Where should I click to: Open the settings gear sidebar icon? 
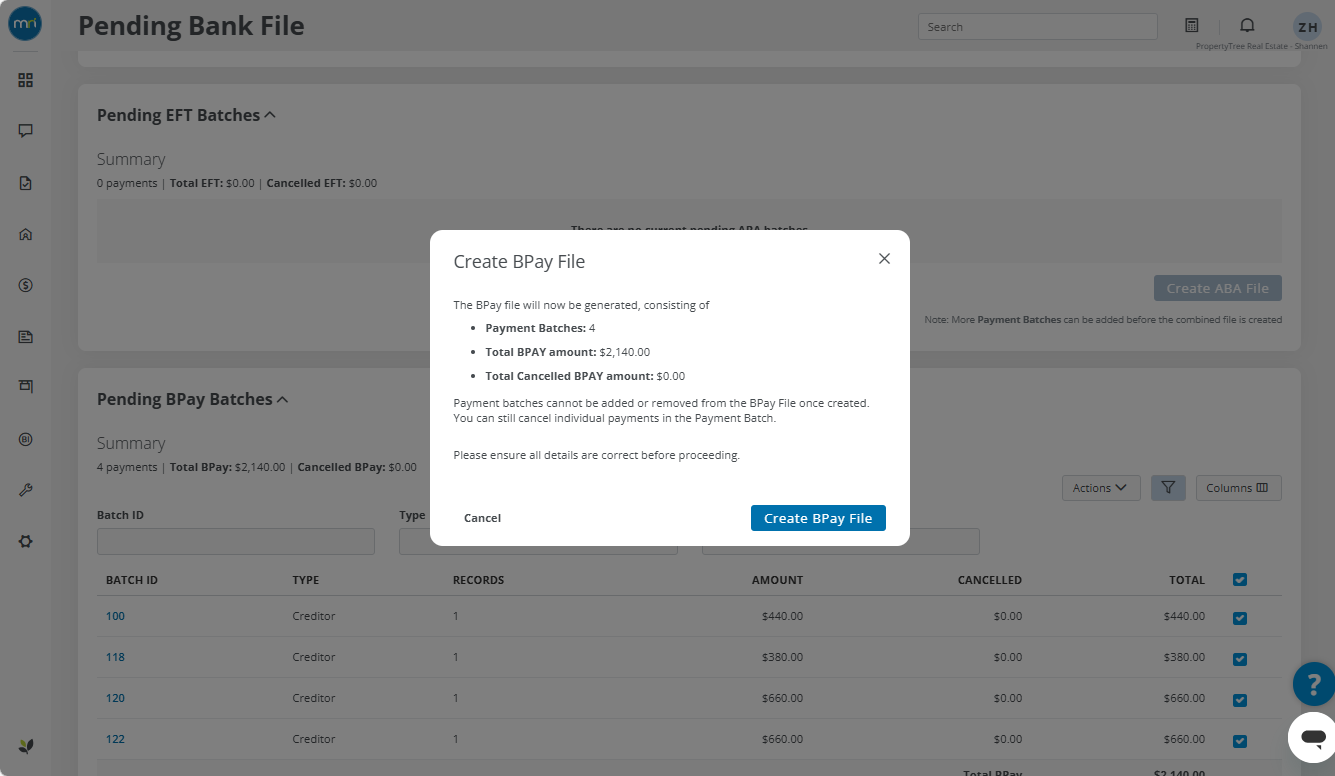(26, 541)
